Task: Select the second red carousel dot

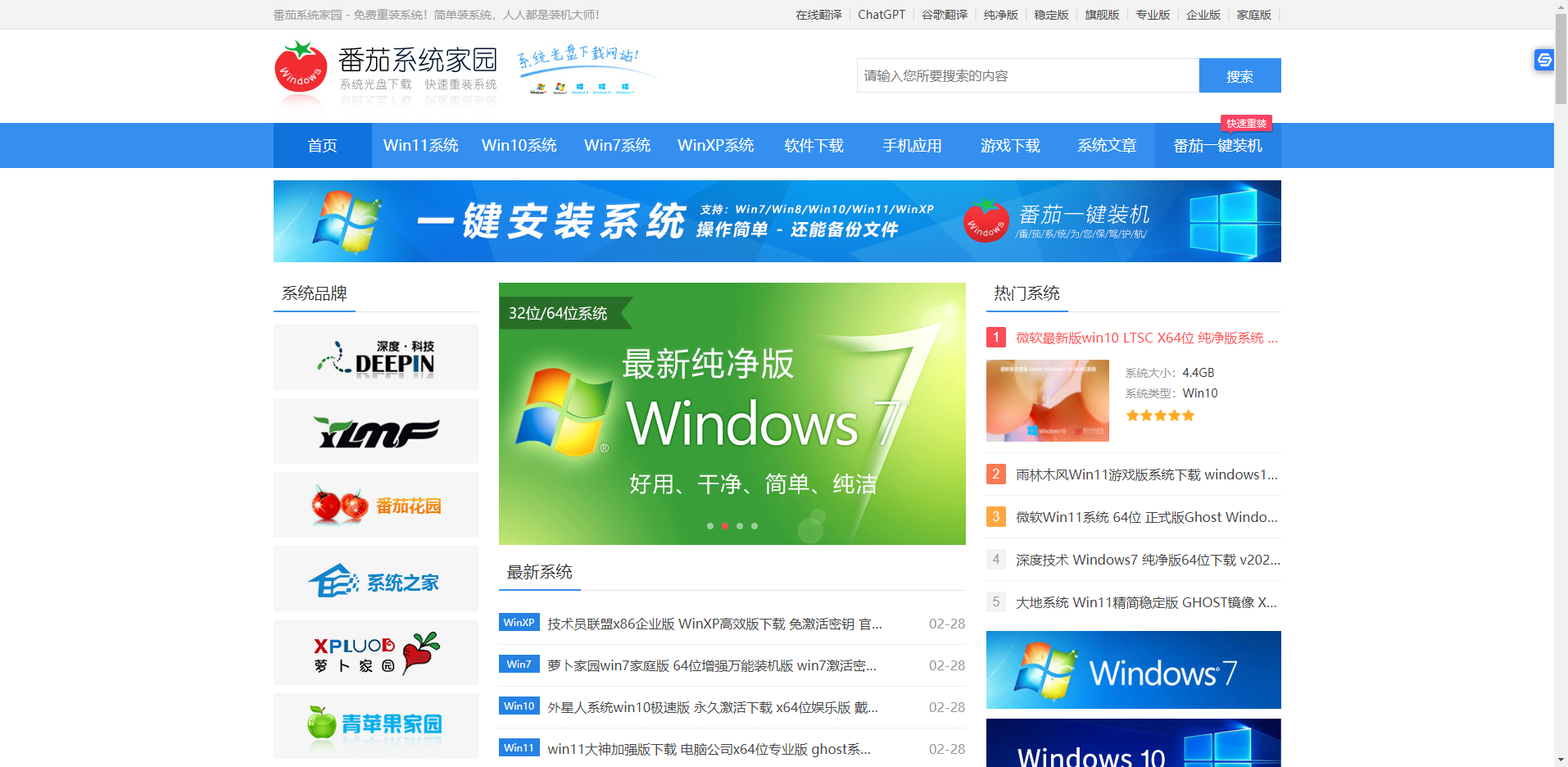Action: pos(725,526)
